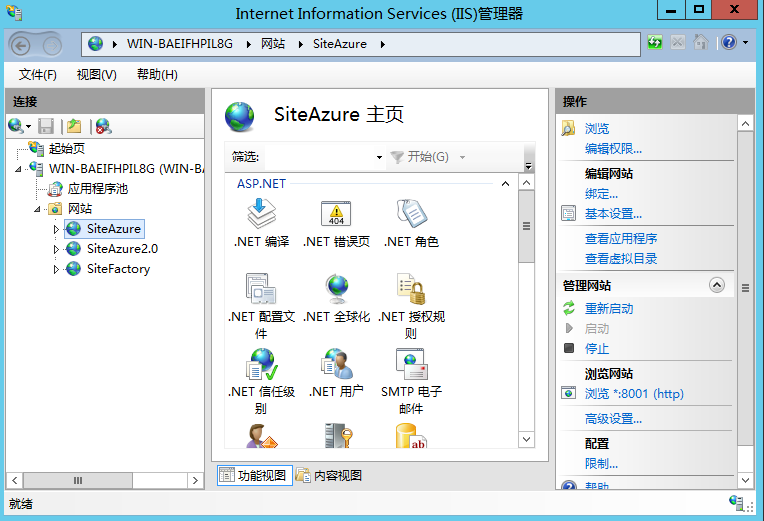Screen dimensions: 764x521
Task: Open the SMTP 电子邮件 icon
Action: point(411,364)
